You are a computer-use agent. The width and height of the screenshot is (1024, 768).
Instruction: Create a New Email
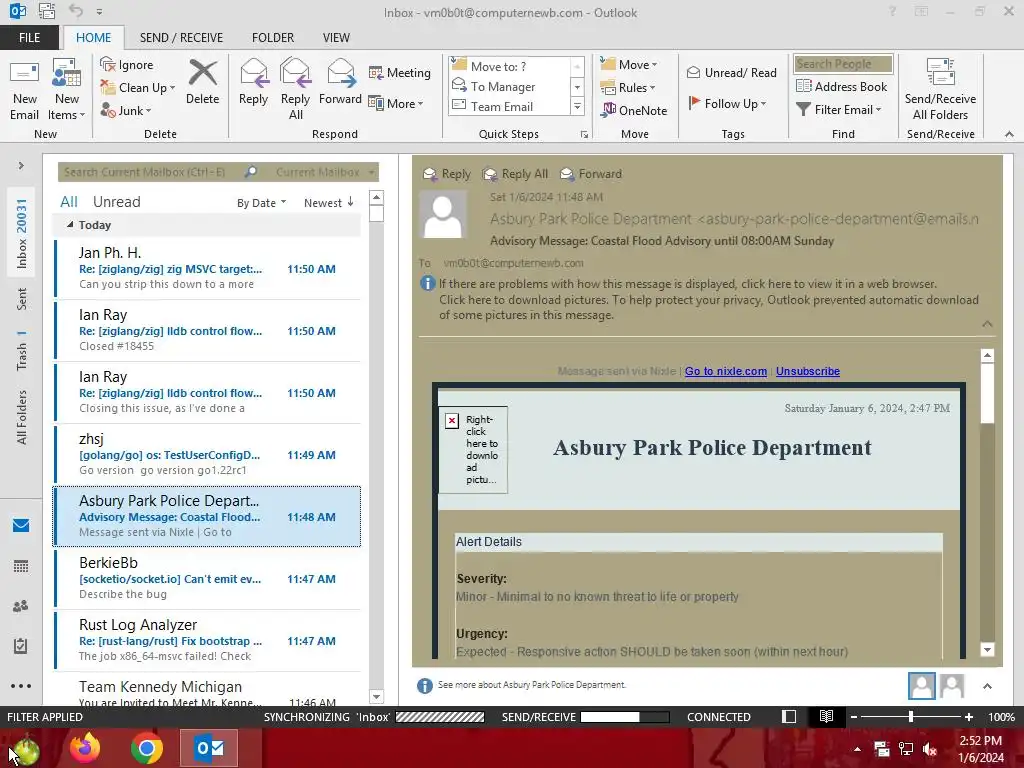coord(25,90)
